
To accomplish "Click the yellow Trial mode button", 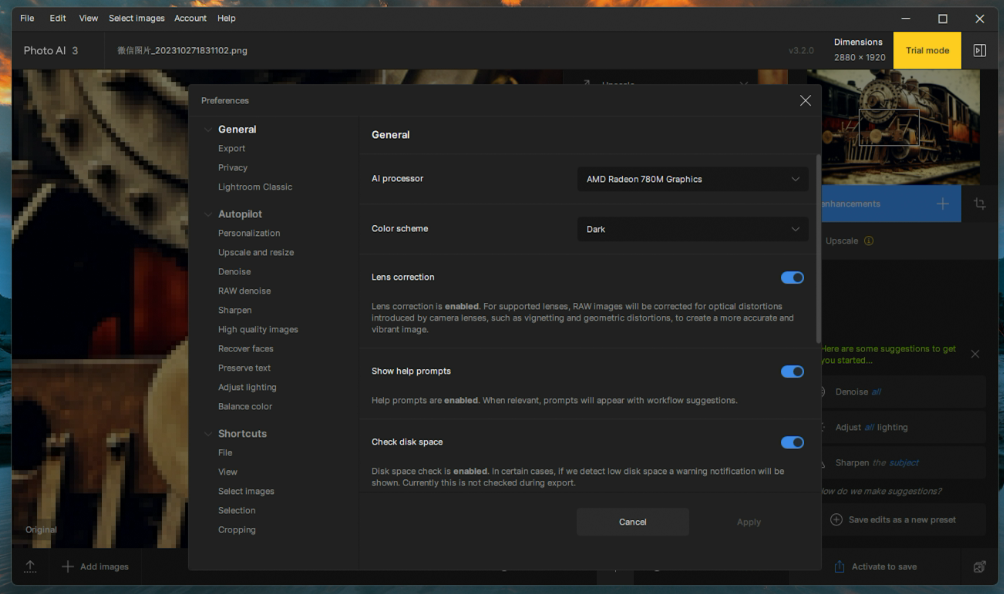I will pyautogui.click(x=927, y=50).
